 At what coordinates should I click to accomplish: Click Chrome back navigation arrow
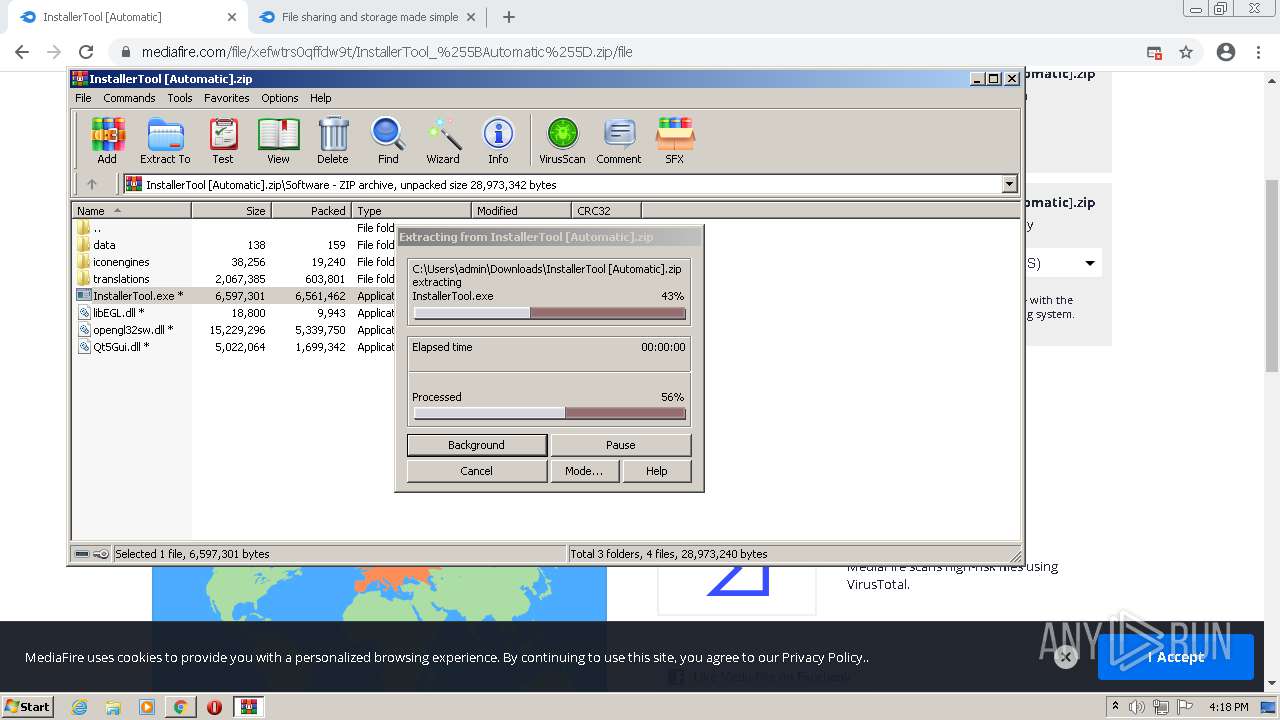(22, 52)
